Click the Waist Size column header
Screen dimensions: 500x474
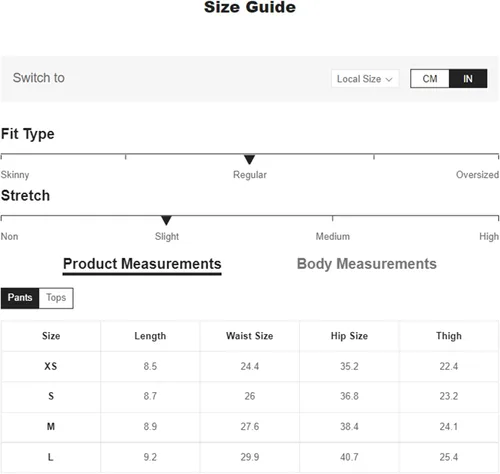tap(250, 336)
